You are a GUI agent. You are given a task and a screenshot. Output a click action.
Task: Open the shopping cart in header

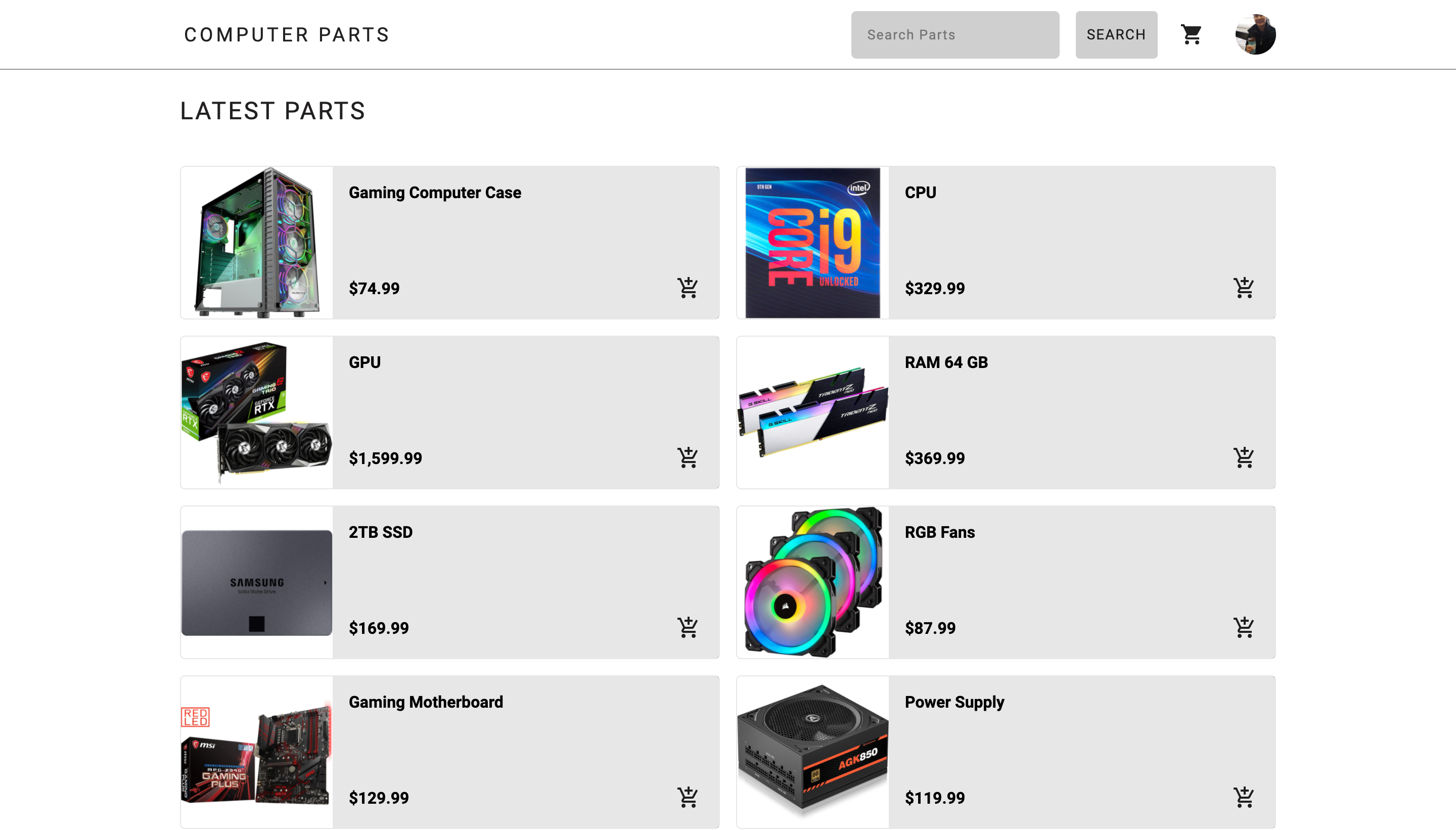click(1191, 34)
